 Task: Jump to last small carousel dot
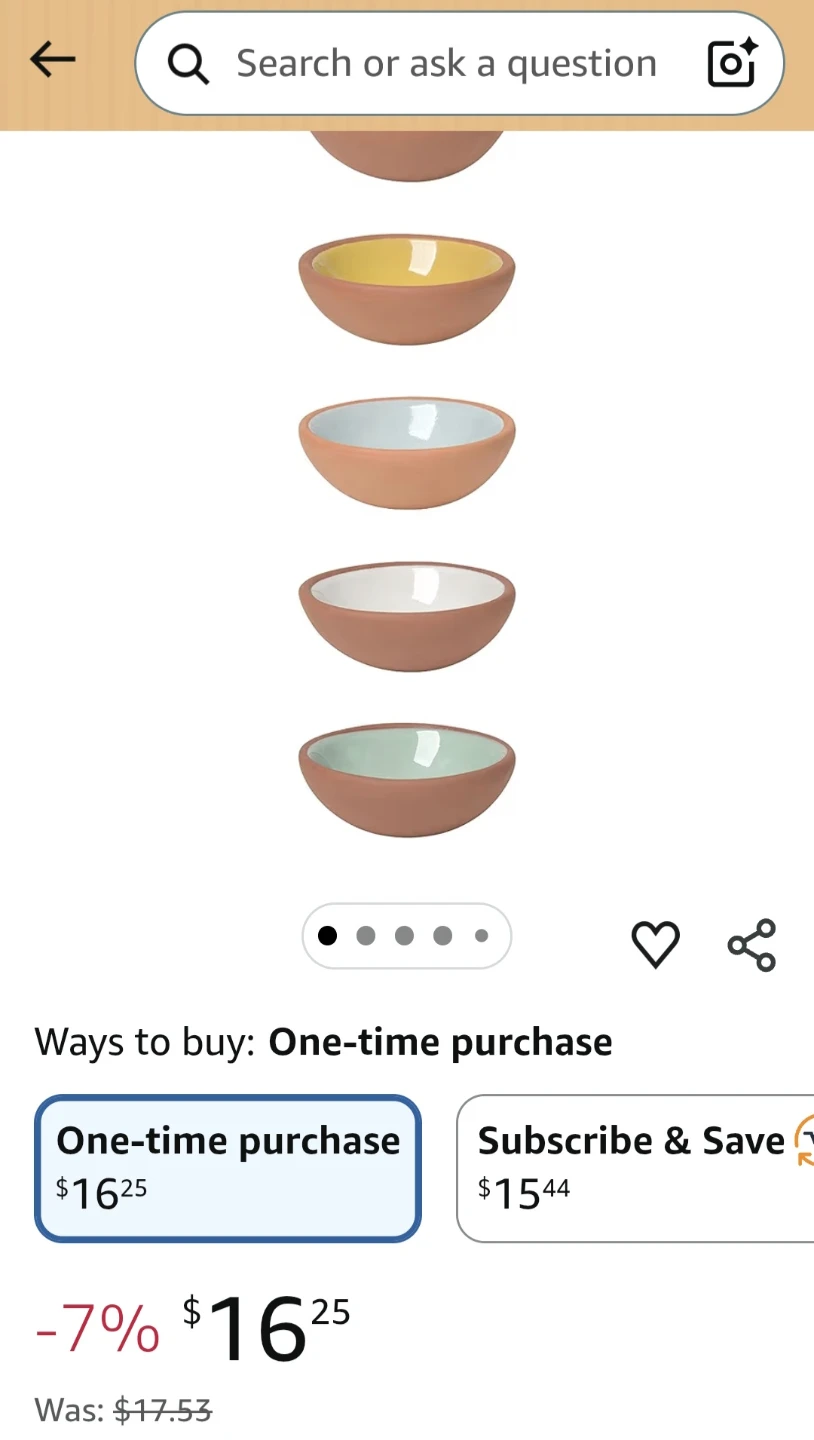[x=481, y=936]
